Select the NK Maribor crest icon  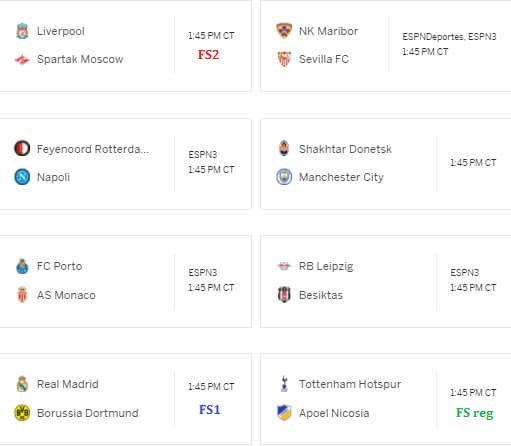284,31
